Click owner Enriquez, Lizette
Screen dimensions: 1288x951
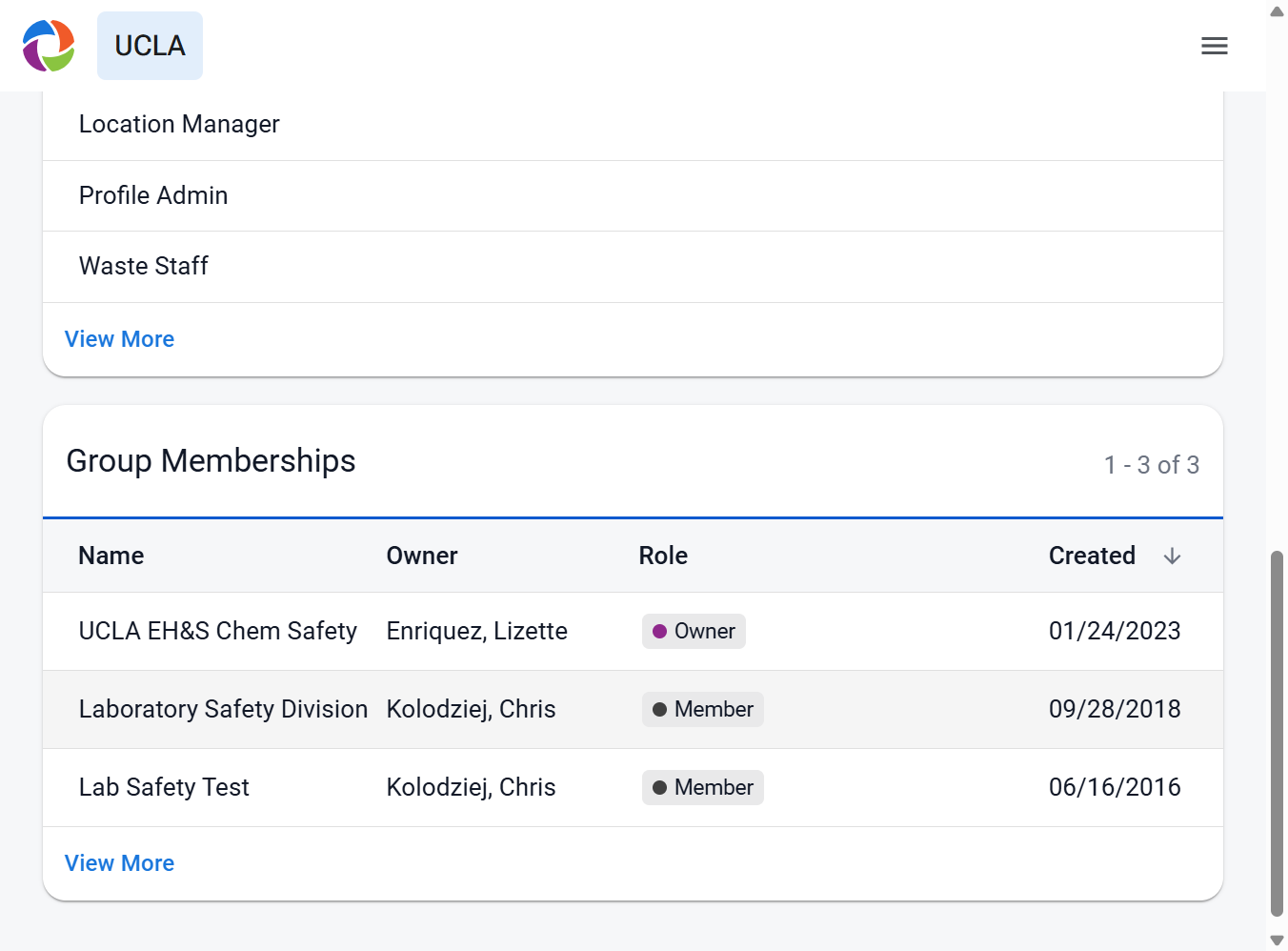477,631
